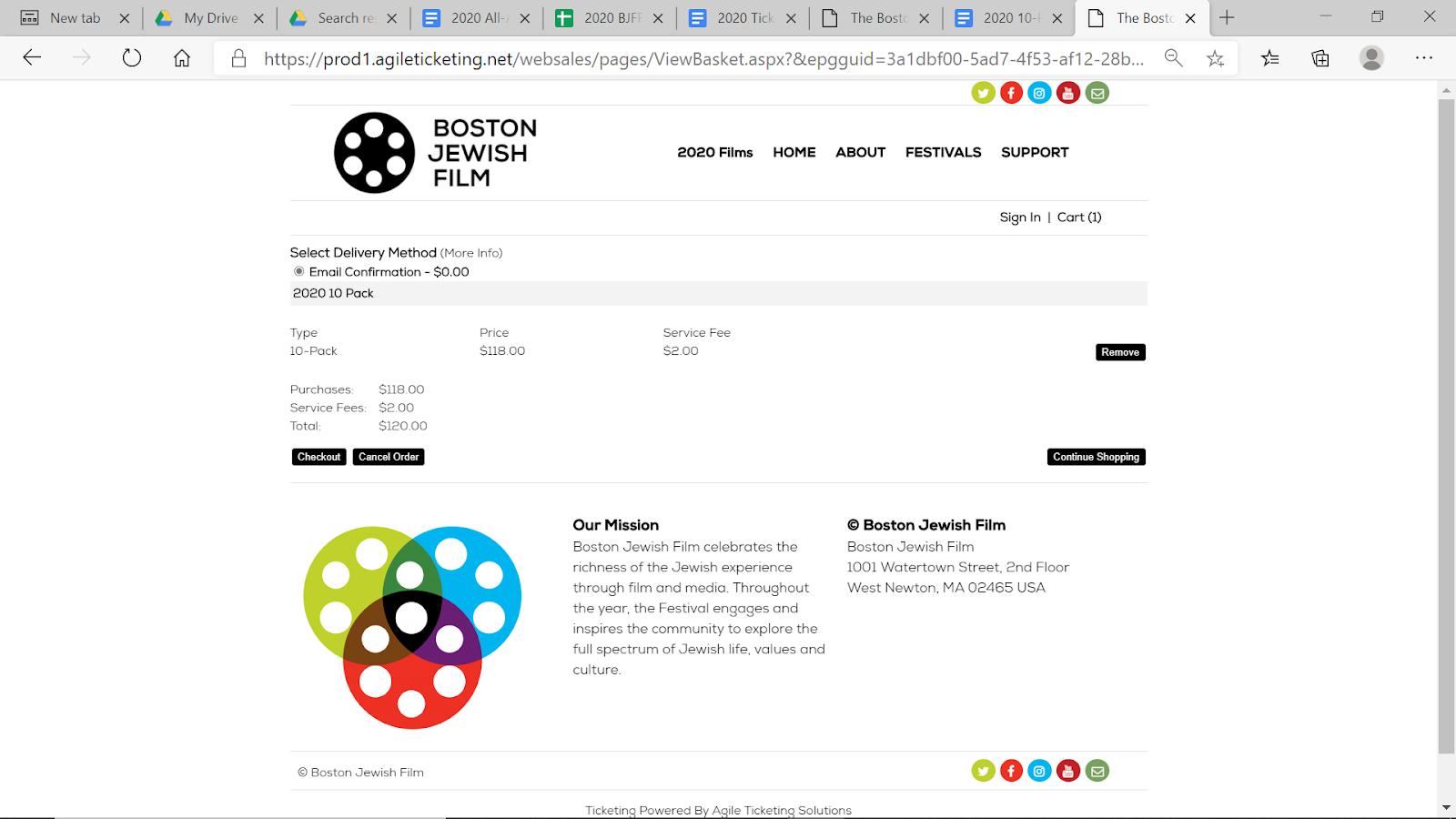Click the Boston Jewish Film logo
This screenshot has width=1456, height=819.
(x=436, y=153)
